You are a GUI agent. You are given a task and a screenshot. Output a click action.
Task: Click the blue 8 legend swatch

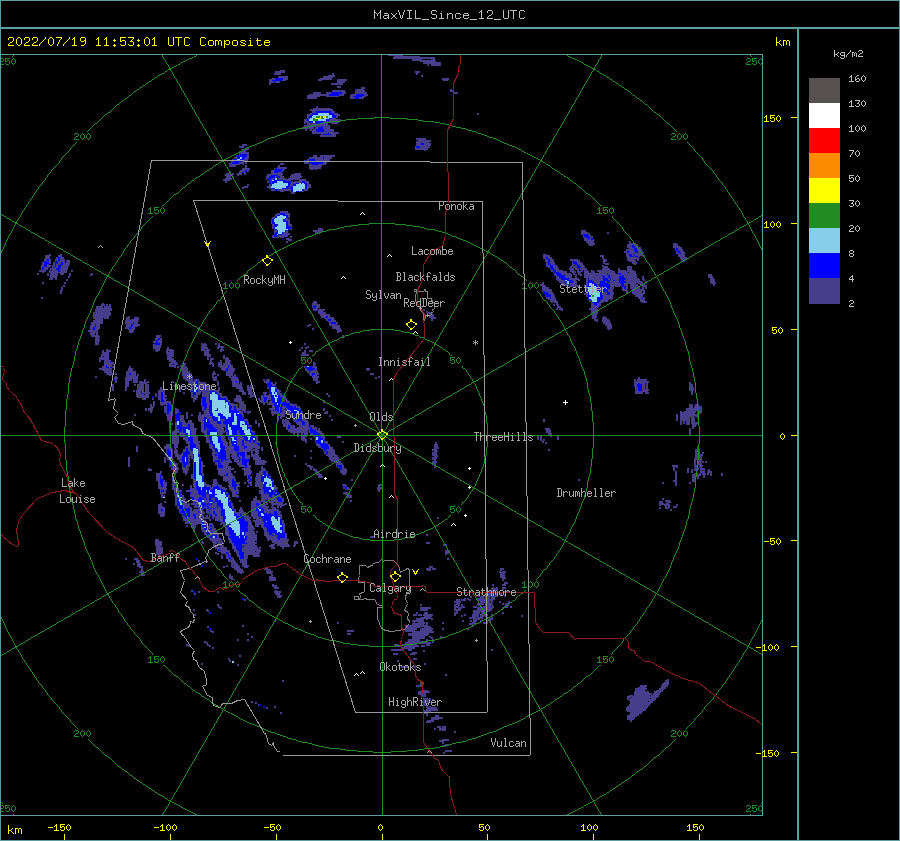click(824, 265)
